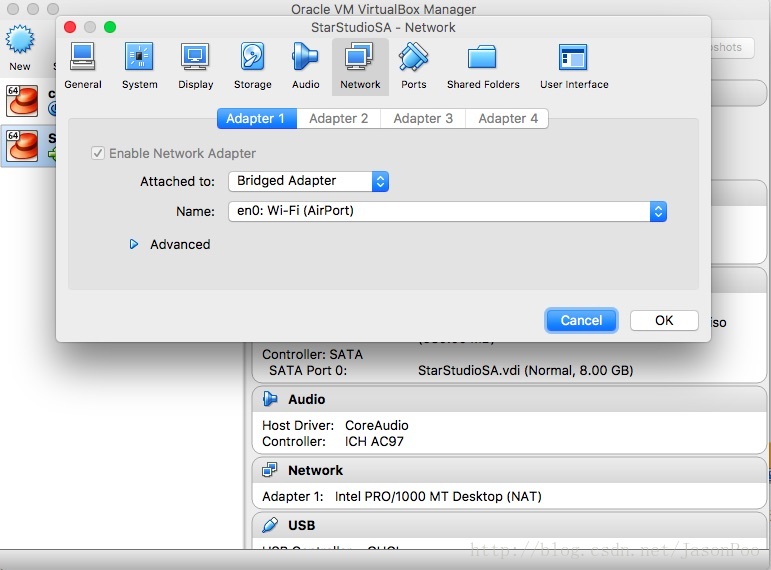Confirm settings with OK button

coord(664,321)
